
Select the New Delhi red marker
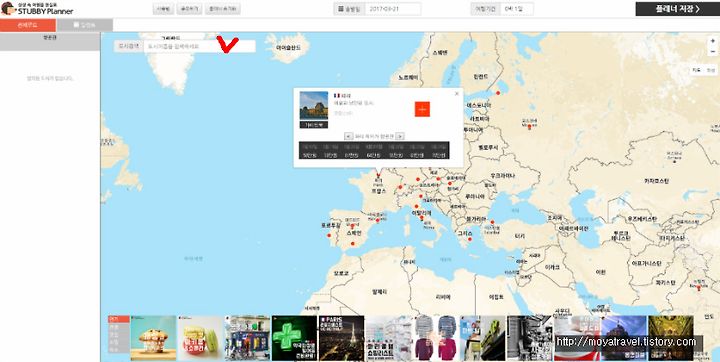click(x=699, y=288)
